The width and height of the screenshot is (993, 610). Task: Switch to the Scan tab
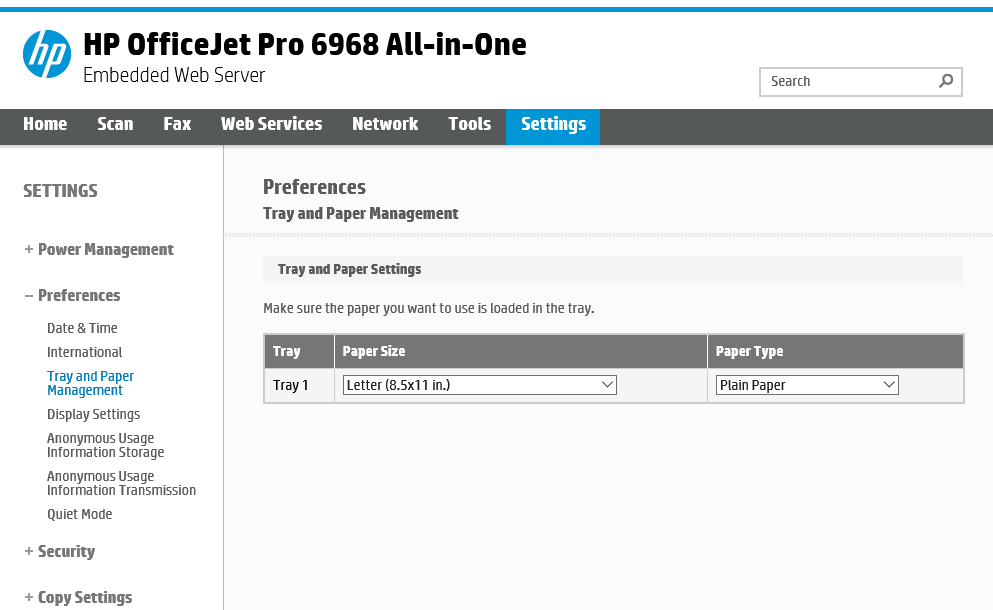tap(115, 125)
